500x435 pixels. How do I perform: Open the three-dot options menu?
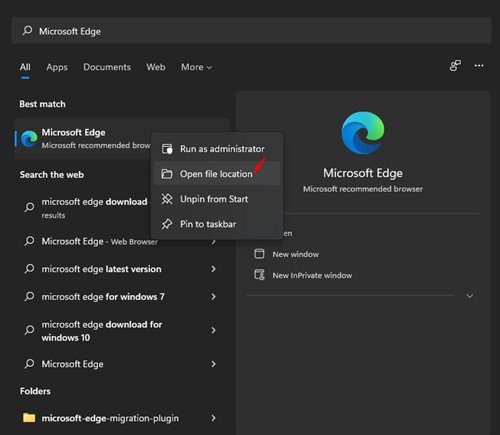pos(479,66)
